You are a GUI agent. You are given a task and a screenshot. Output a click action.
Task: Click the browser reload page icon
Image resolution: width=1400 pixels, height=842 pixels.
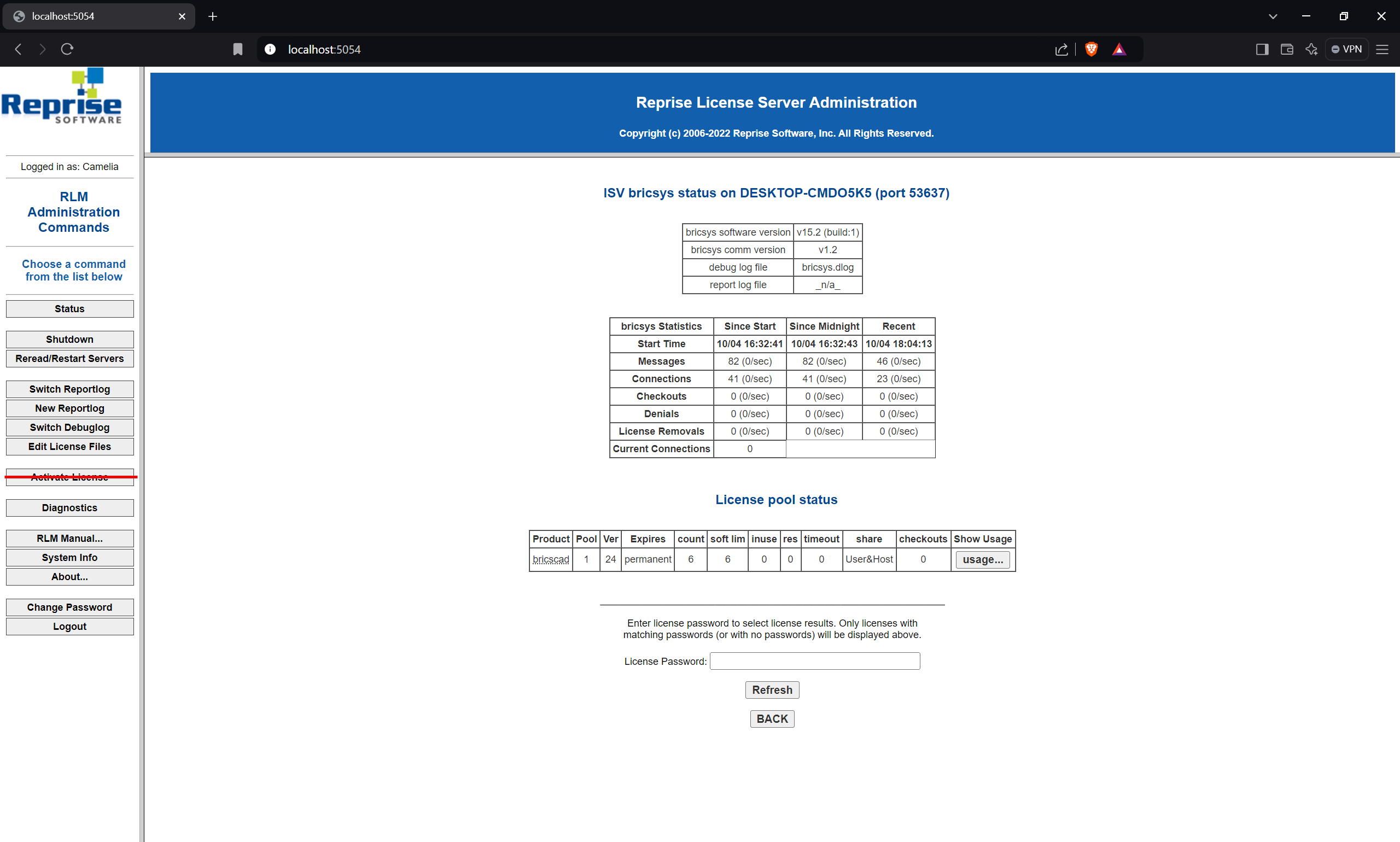(x=67, y=49)
